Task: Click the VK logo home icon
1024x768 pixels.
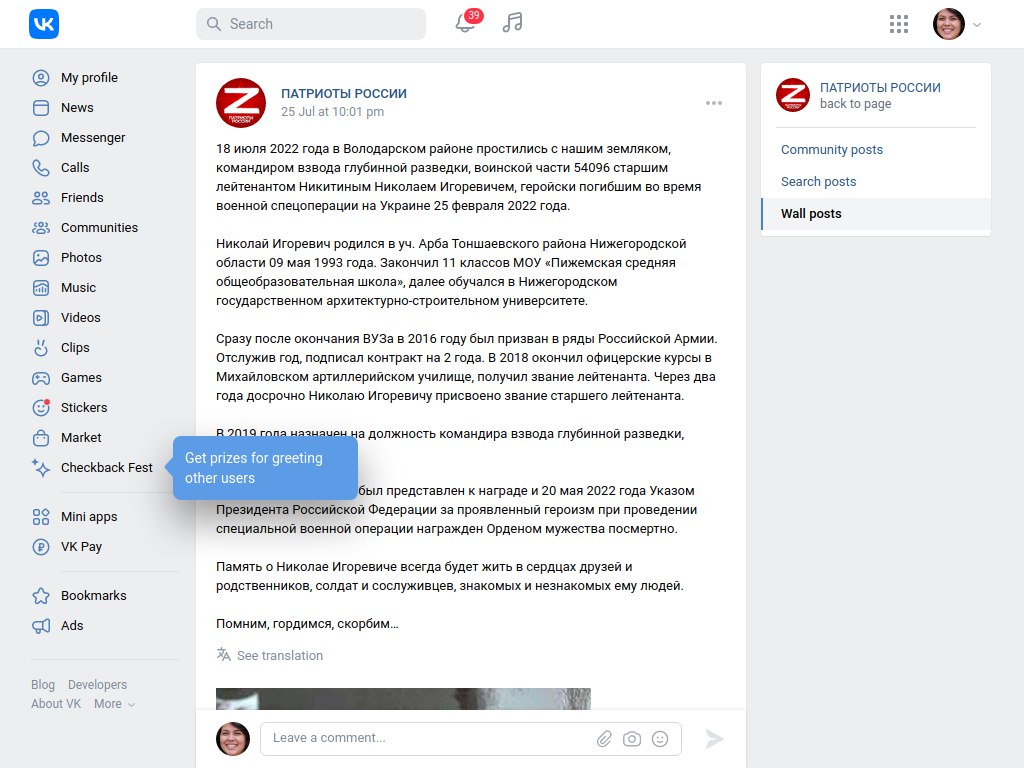Action: click(44, 24)
